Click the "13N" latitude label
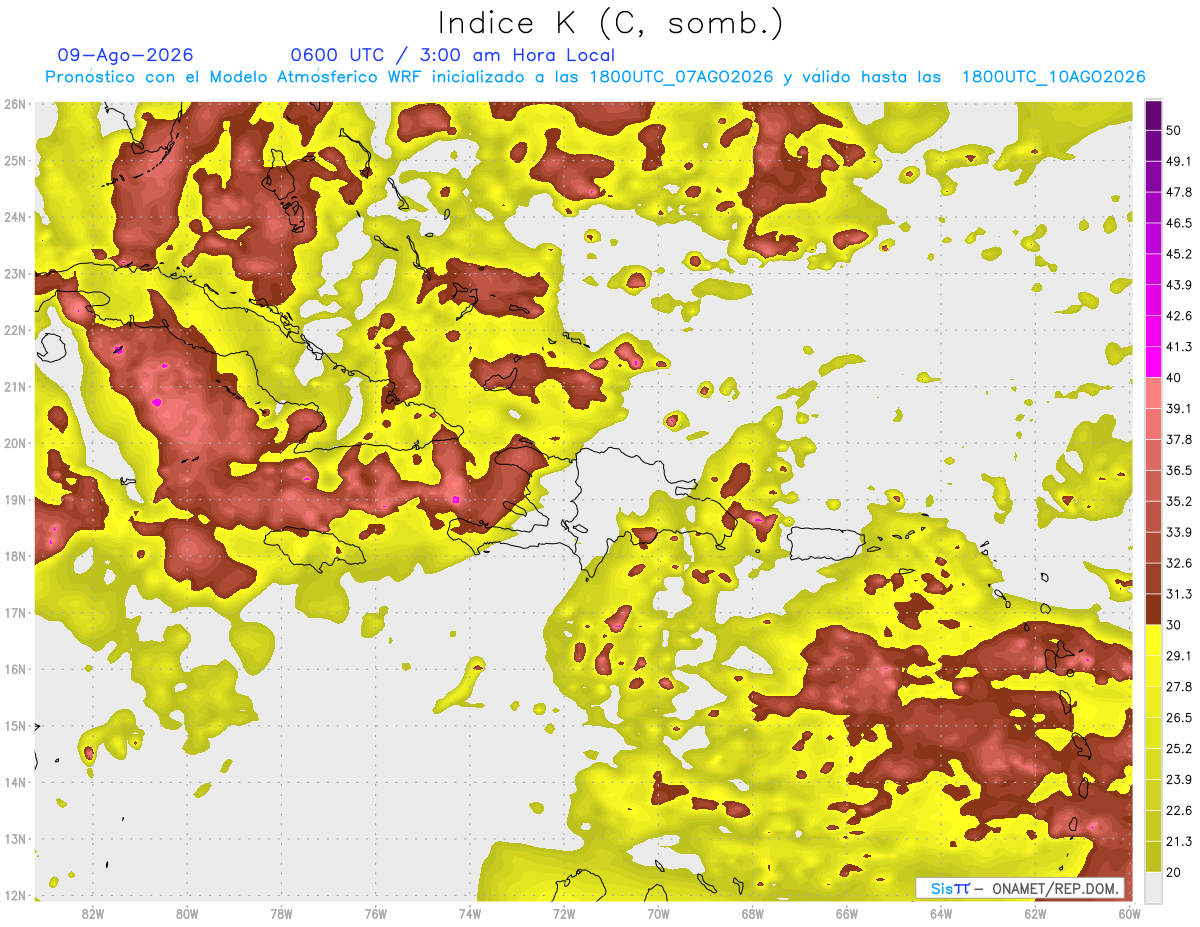 tap(14, 839)
